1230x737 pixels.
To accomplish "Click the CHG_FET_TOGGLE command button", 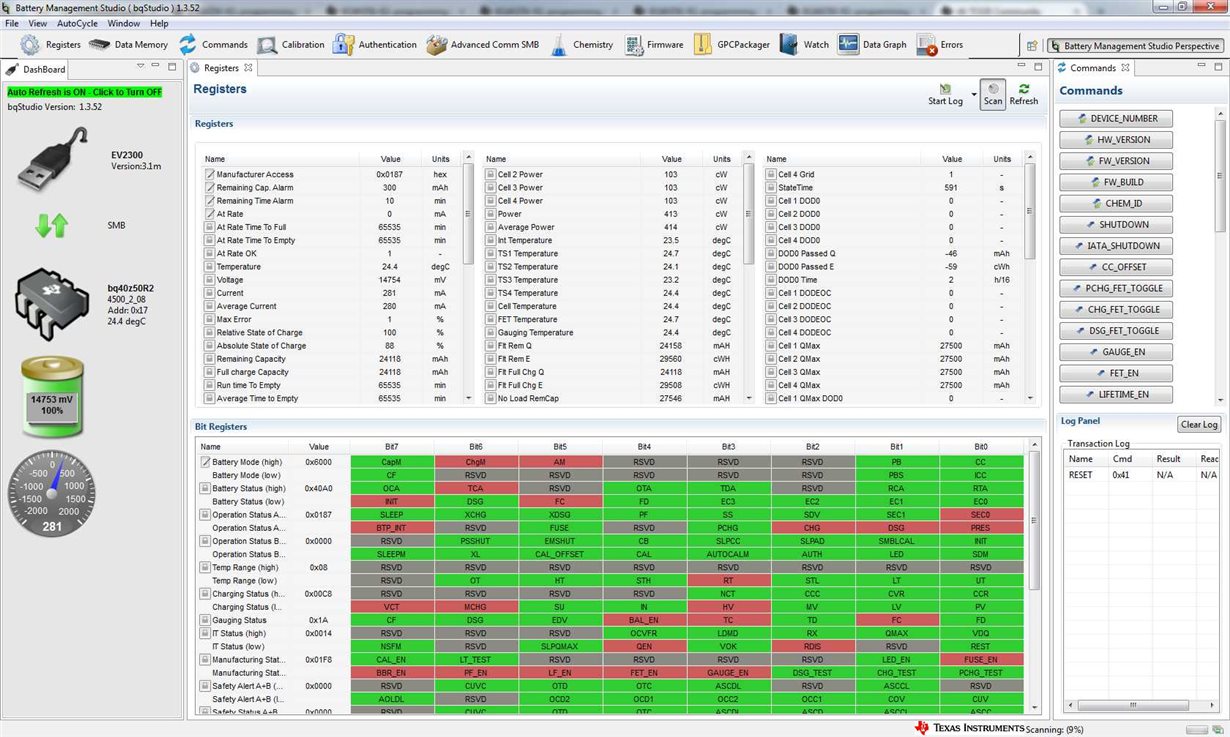I will [x=1116, y=309].
